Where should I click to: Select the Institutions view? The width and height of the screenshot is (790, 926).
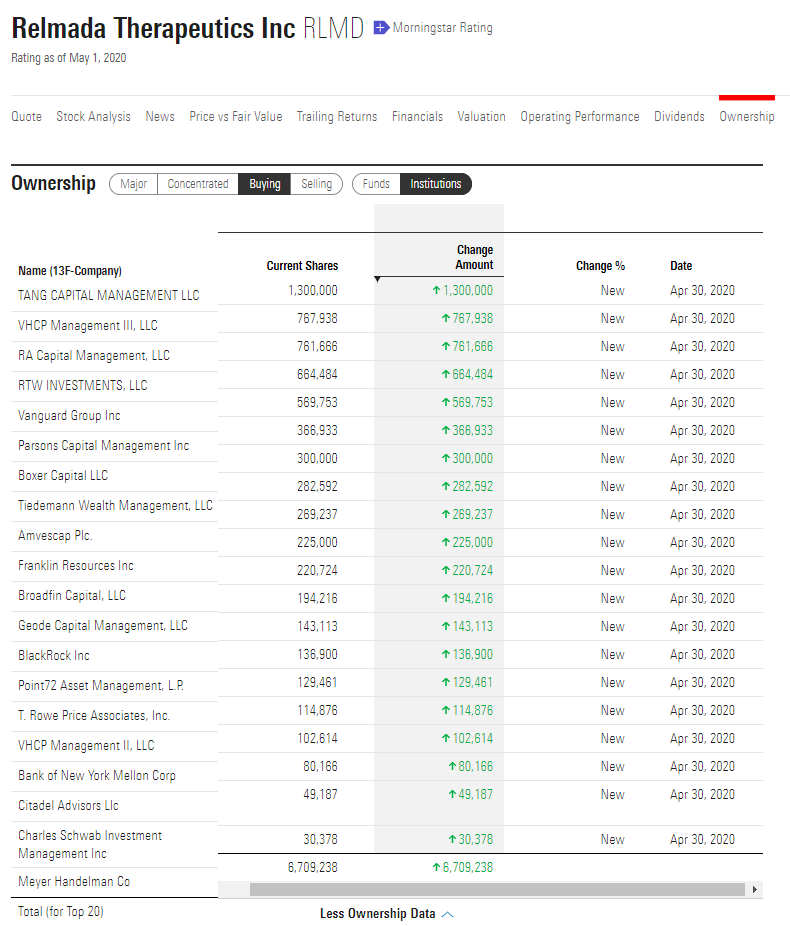(436, 184)
